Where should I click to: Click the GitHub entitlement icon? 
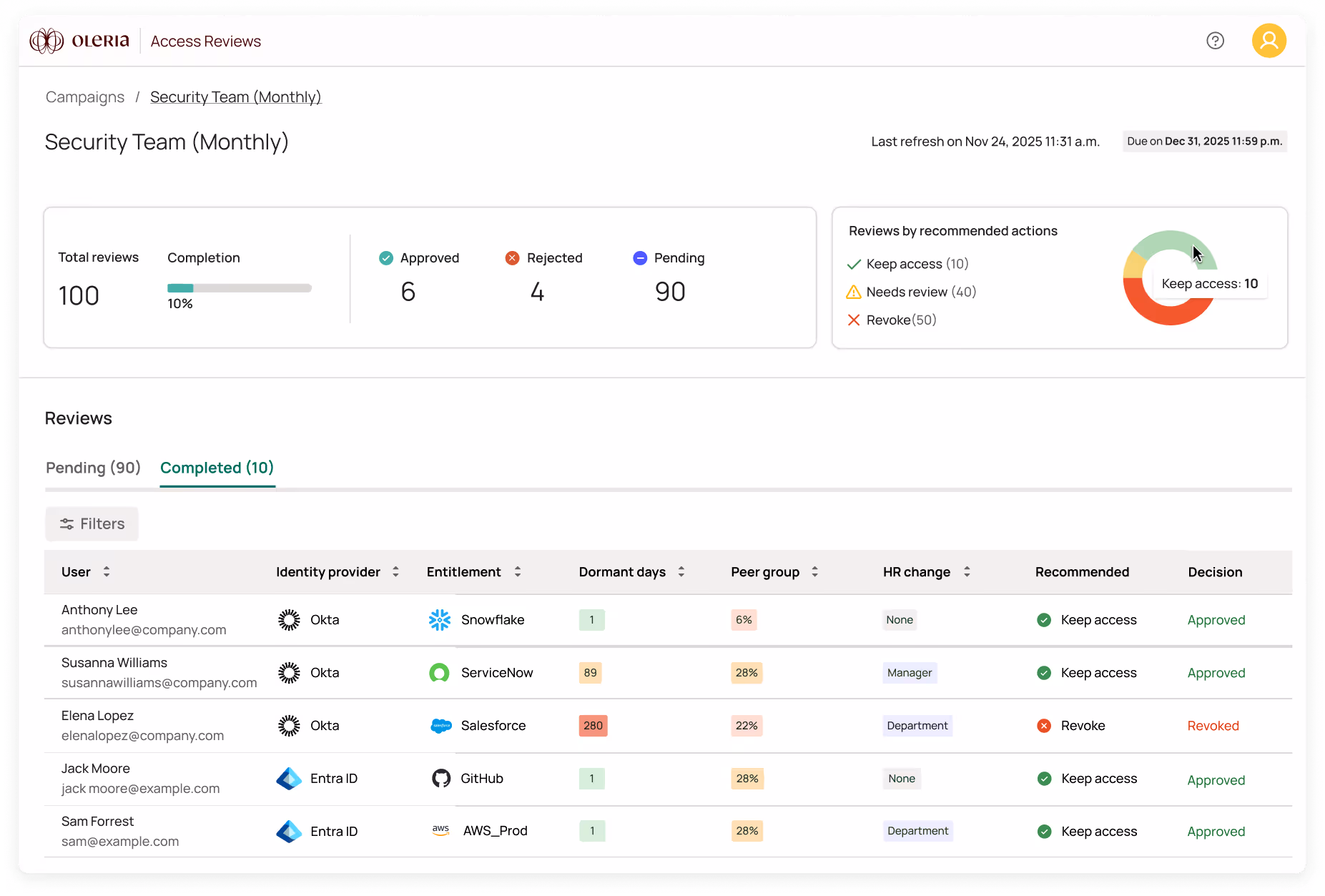point(441,779)
